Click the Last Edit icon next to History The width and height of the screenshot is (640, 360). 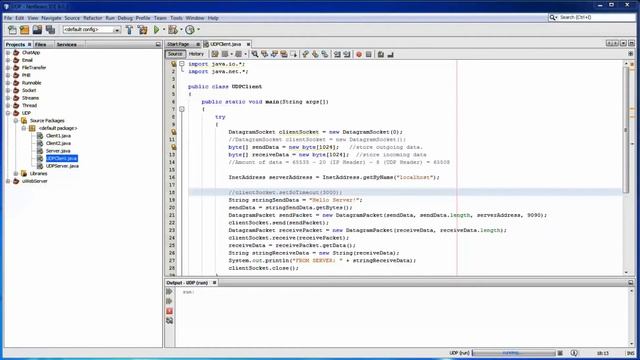tap(215, 54)
